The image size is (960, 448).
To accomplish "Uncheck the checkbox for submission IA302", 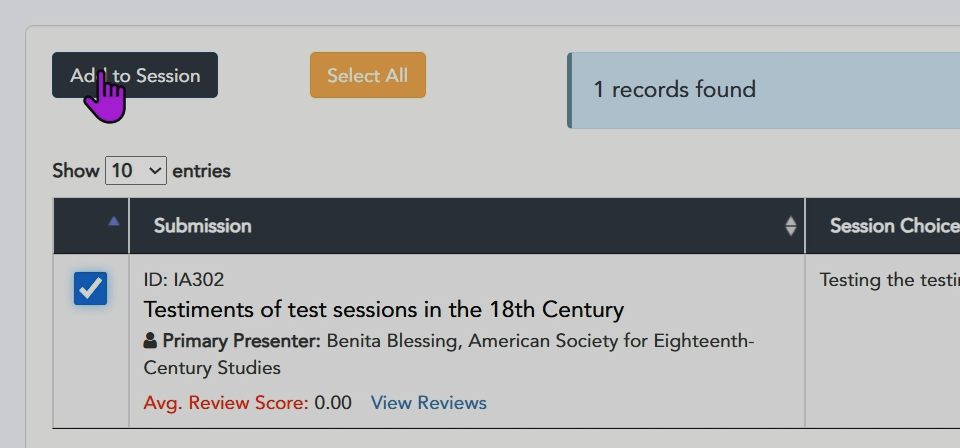I will click(x=90, y=289).
